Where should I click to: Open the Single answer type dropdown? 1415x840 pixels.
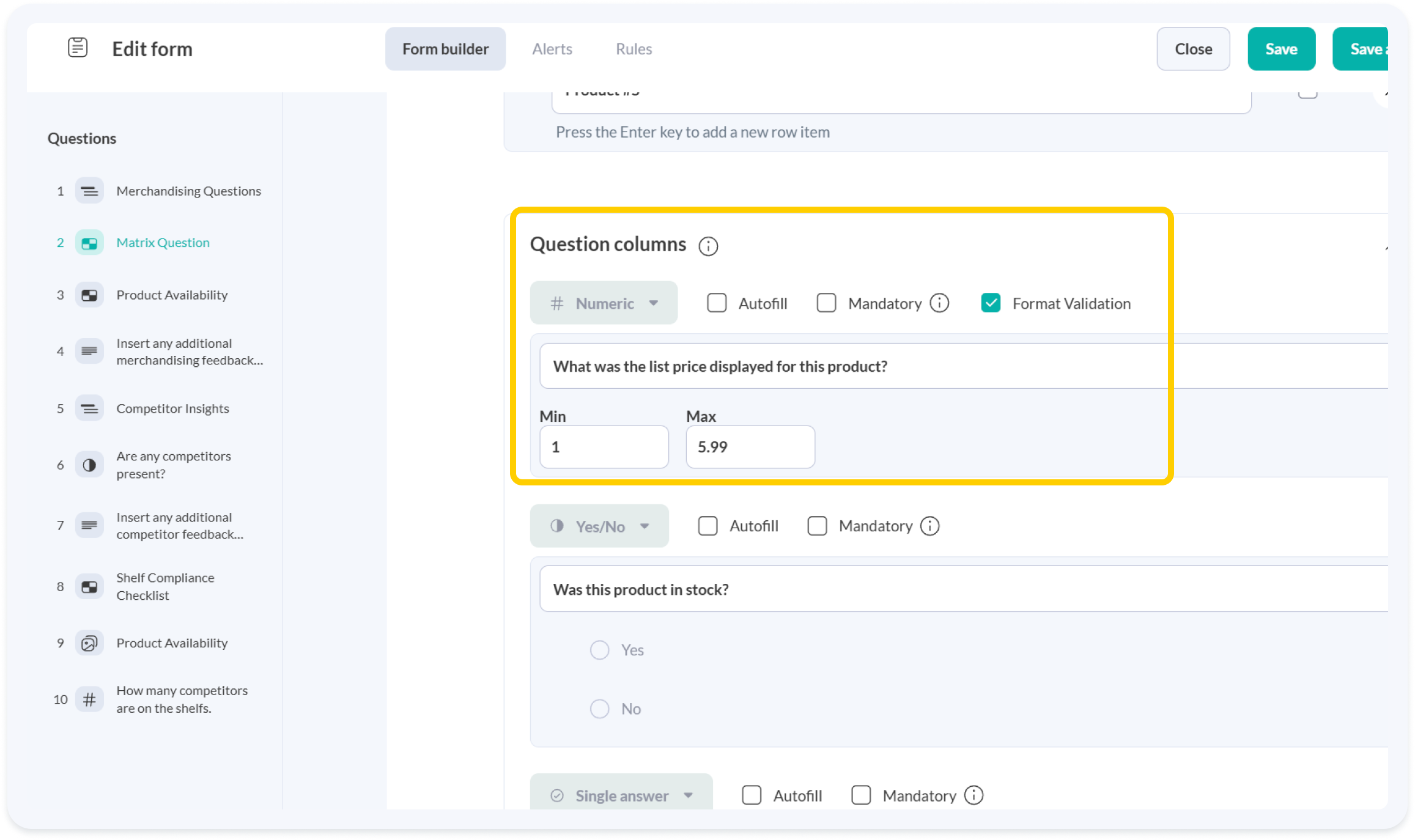point(621,792)
